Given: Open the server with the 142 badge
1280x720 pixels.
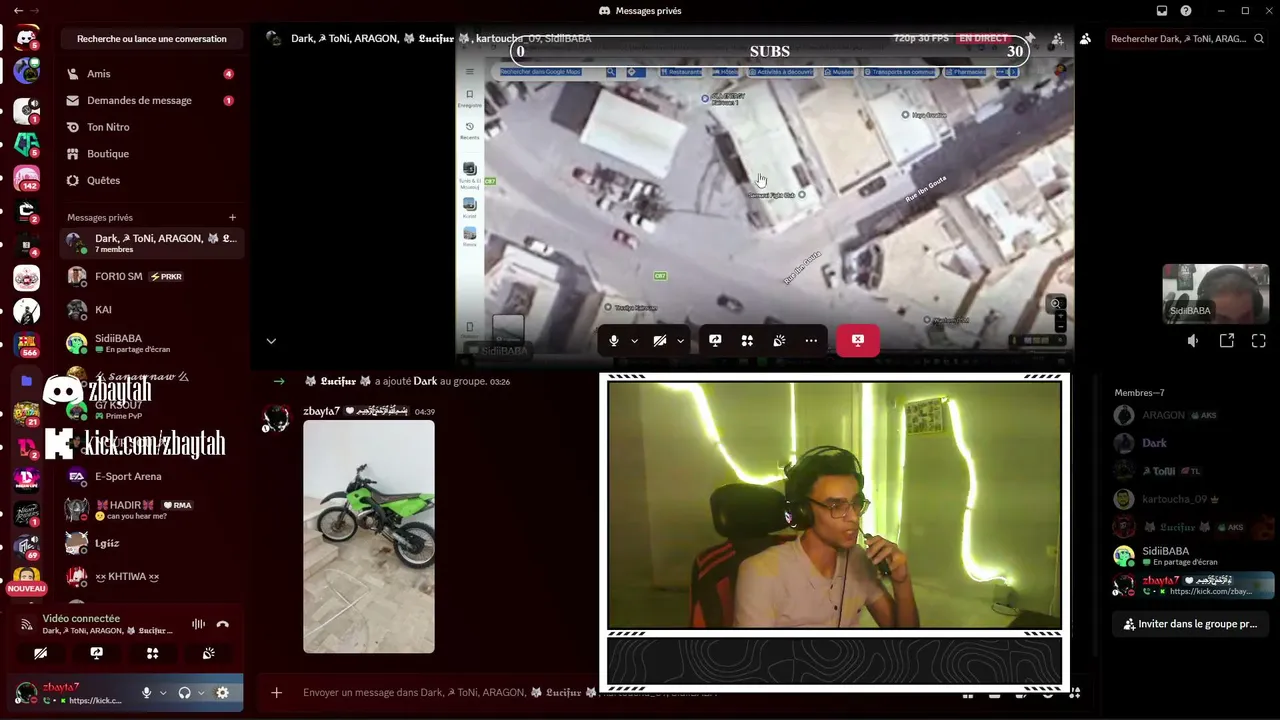Looking at the screenshot, I should tap(26, 177).
